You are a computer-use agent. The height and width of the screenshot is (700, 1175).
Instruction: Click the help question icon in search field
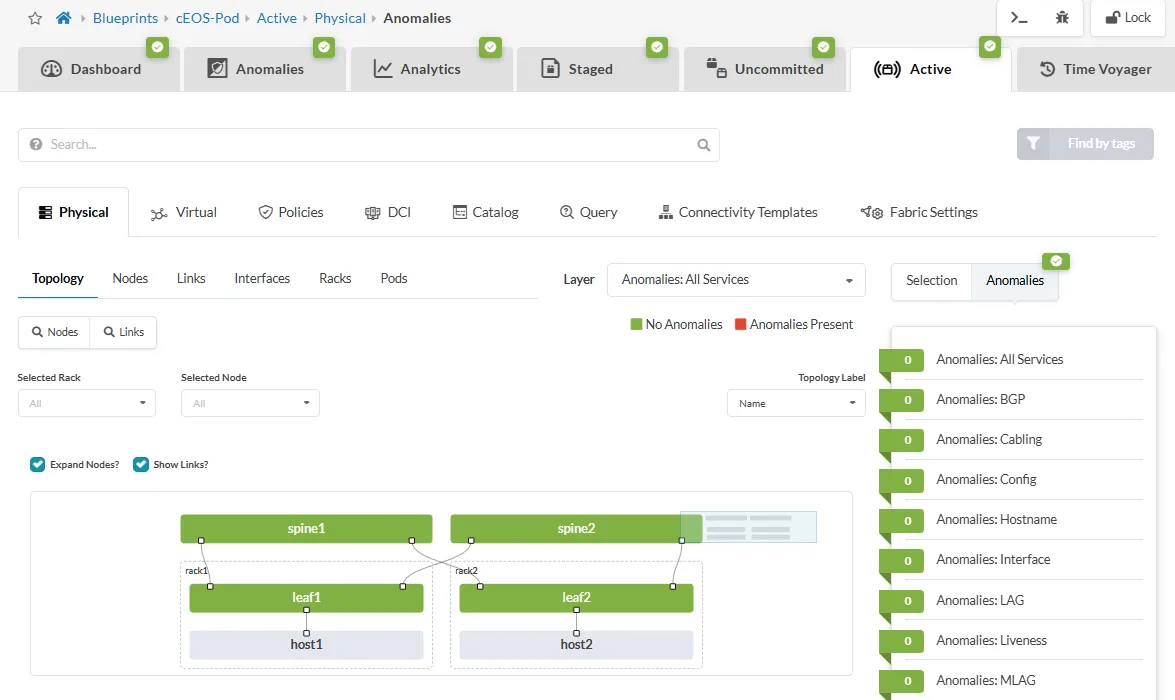37,145
